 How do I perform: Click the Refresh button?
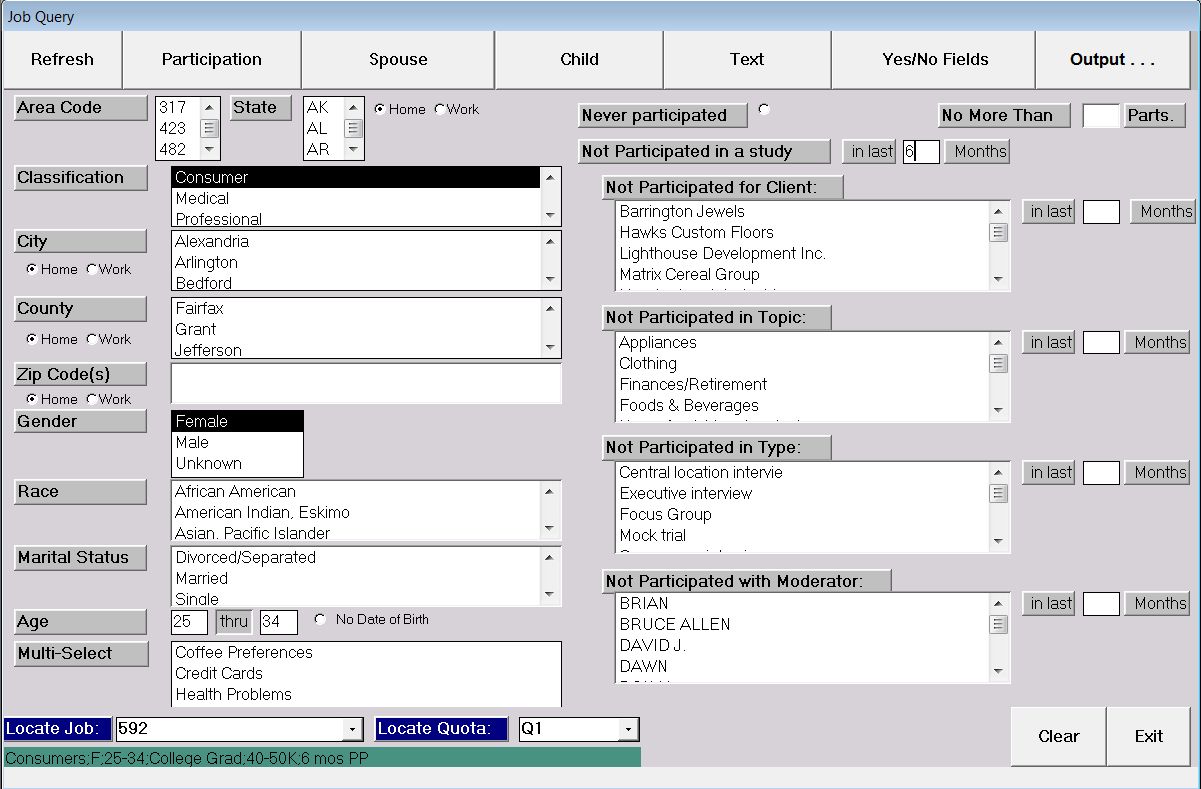click(x=62, y=60)
